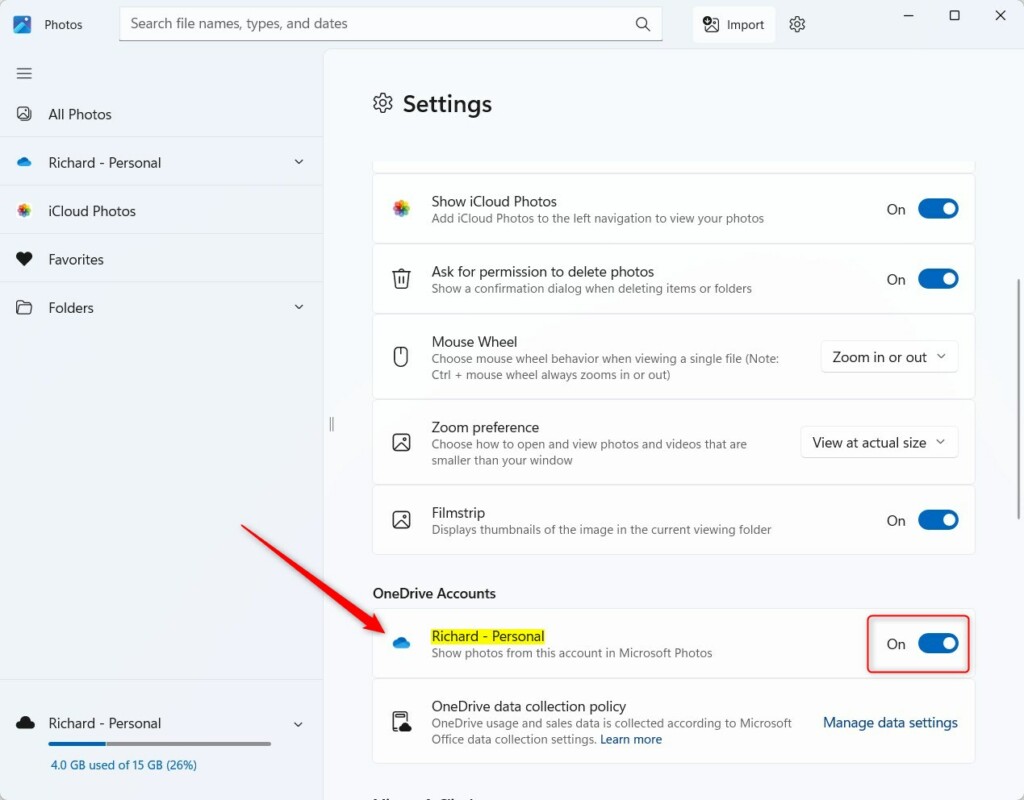1024x800 pixels.
Task: Open the Learn more link
Action: point(631,739)
